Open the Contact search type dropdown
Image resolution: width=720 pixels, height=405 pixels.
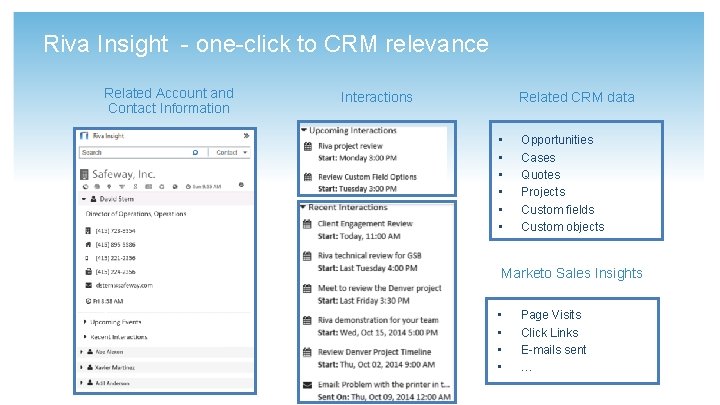pyautogui.click(x=230, y=152)
